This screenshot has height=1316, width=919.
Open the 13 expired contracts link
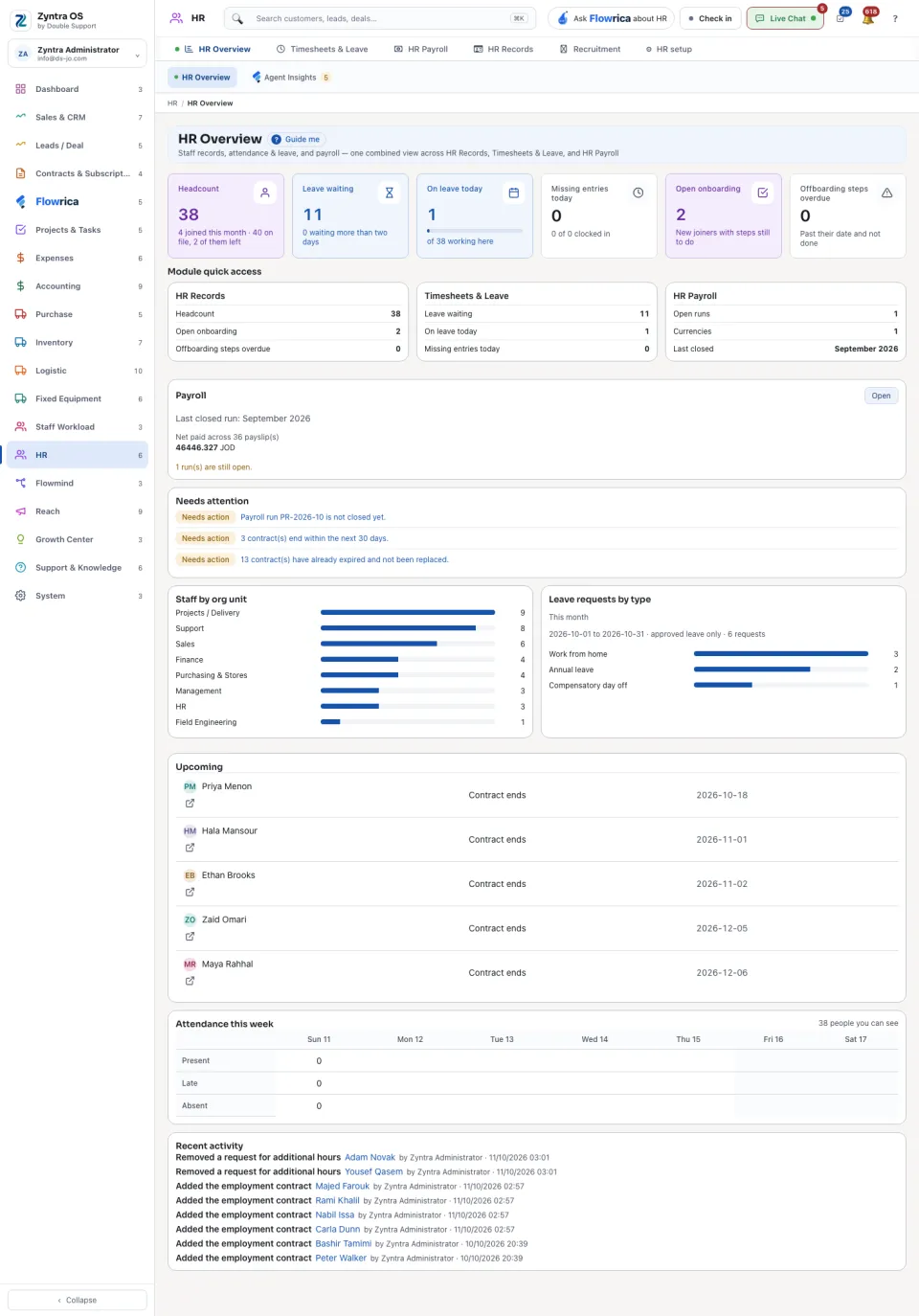[x=345, y=559]
